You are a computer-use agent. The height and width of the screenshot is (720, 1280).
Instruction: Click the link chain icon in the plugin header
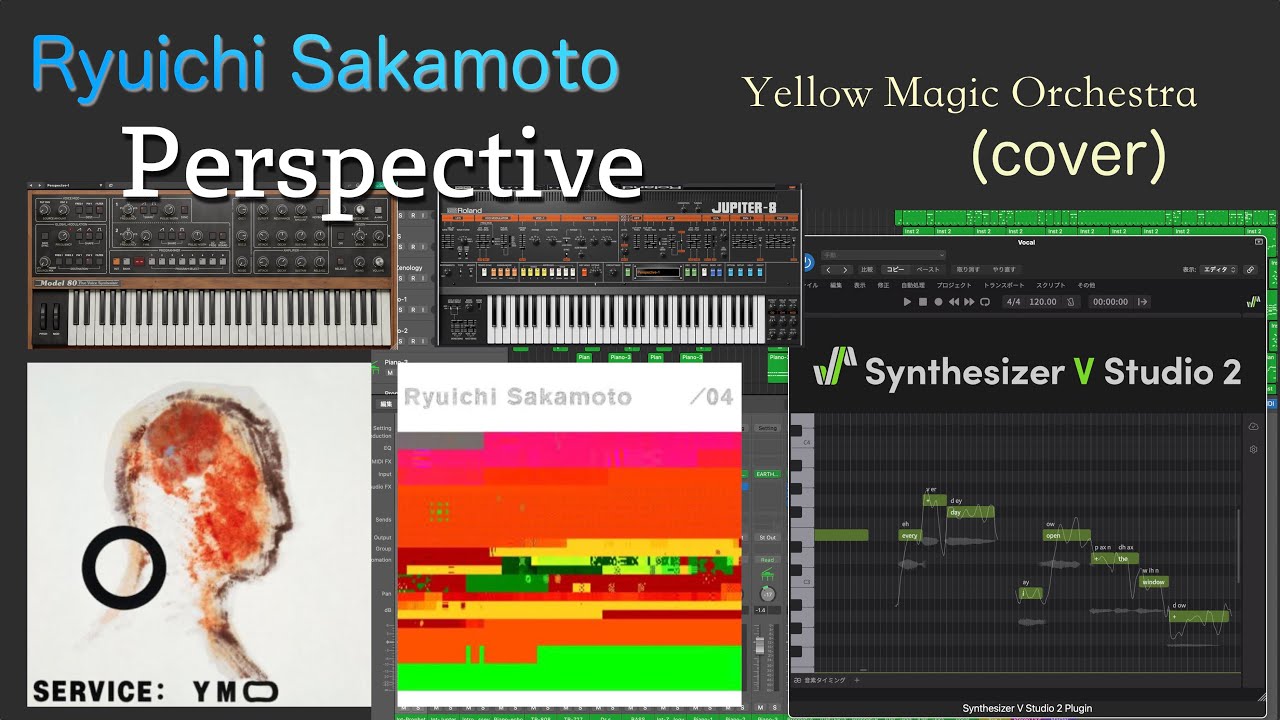(1251, 269)
